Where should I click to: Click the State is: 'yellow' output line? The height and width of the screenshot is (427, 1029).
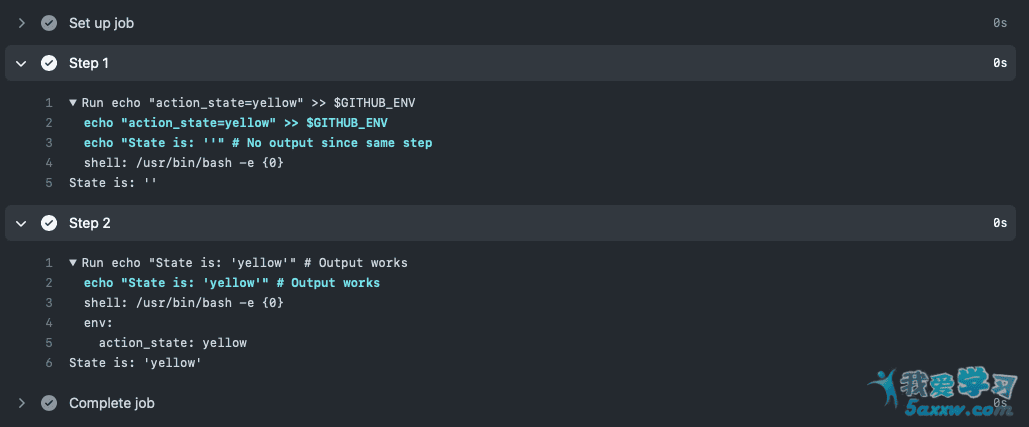[x=135, y=363]
